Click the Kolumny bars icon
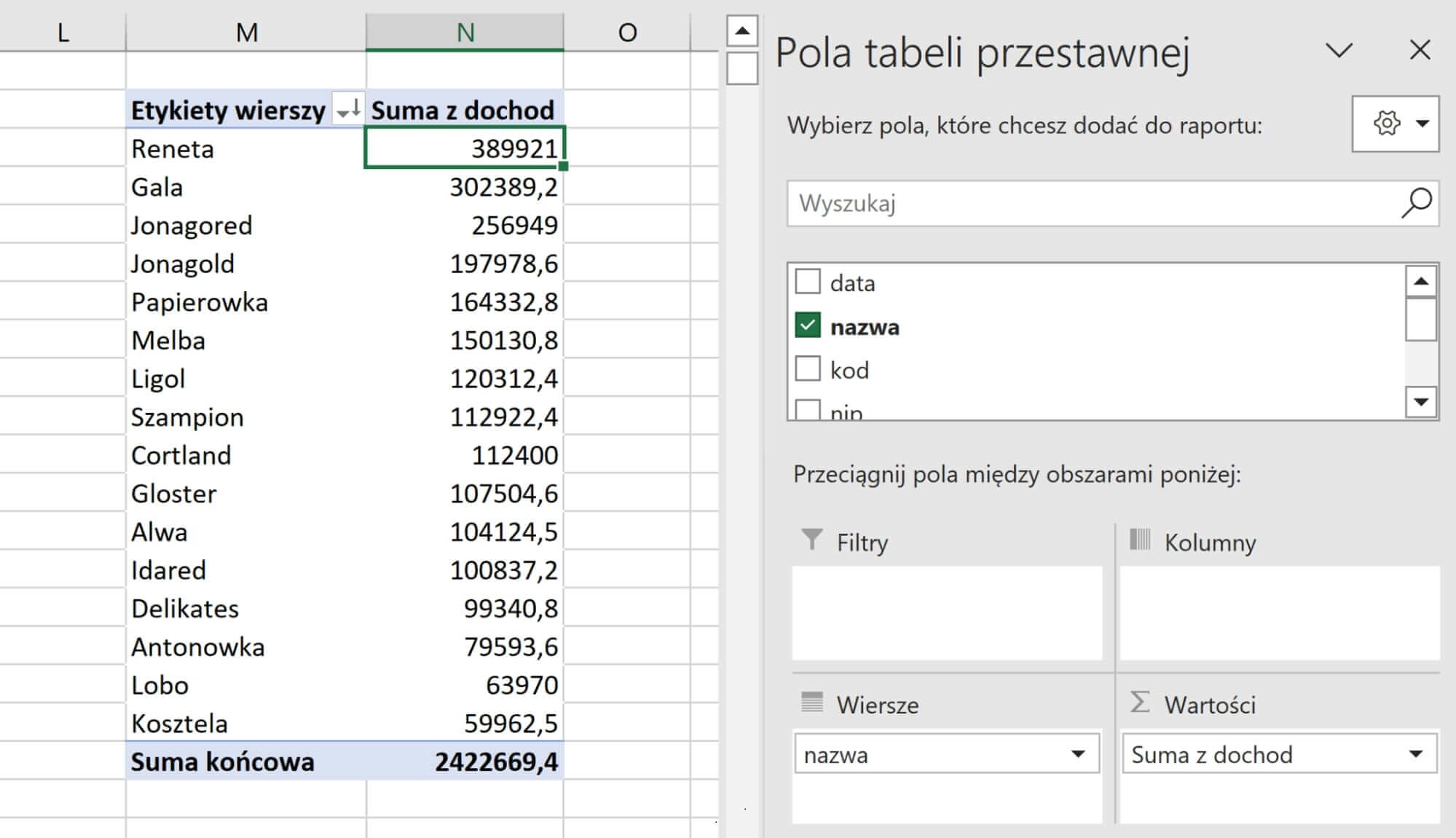The image size is (1456, 838). coord(1140,539)
